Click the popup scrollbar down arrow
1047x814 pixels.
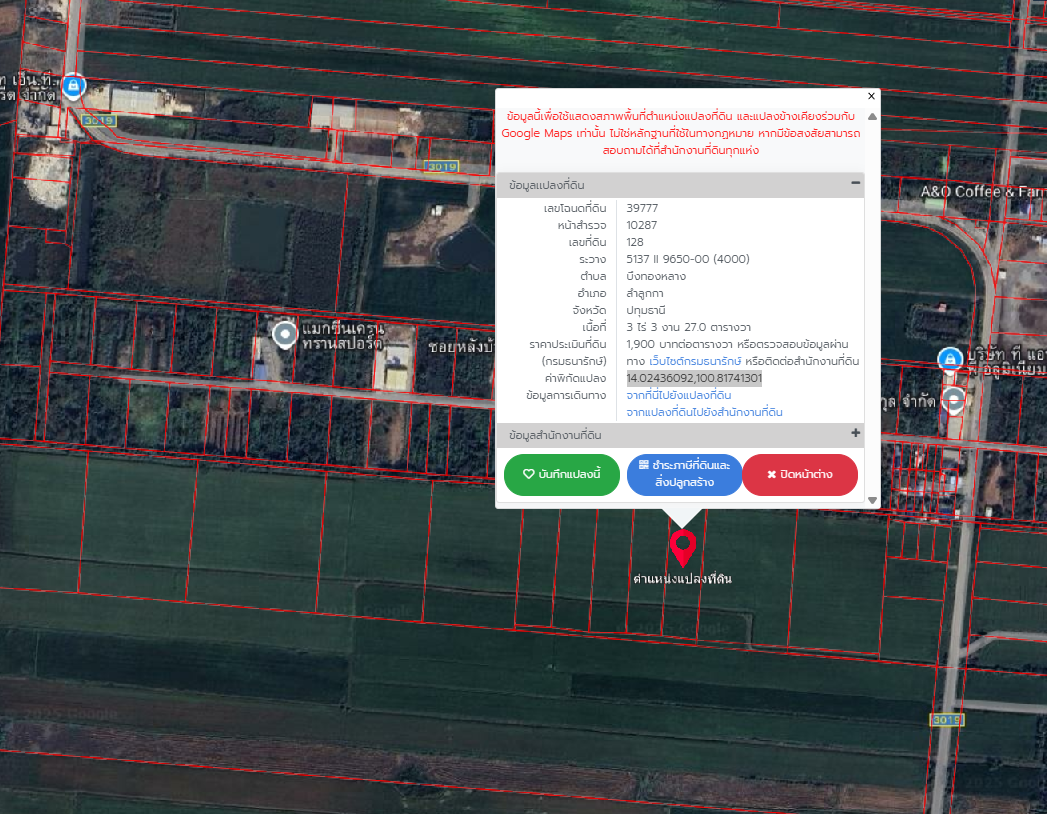(872, 499)
